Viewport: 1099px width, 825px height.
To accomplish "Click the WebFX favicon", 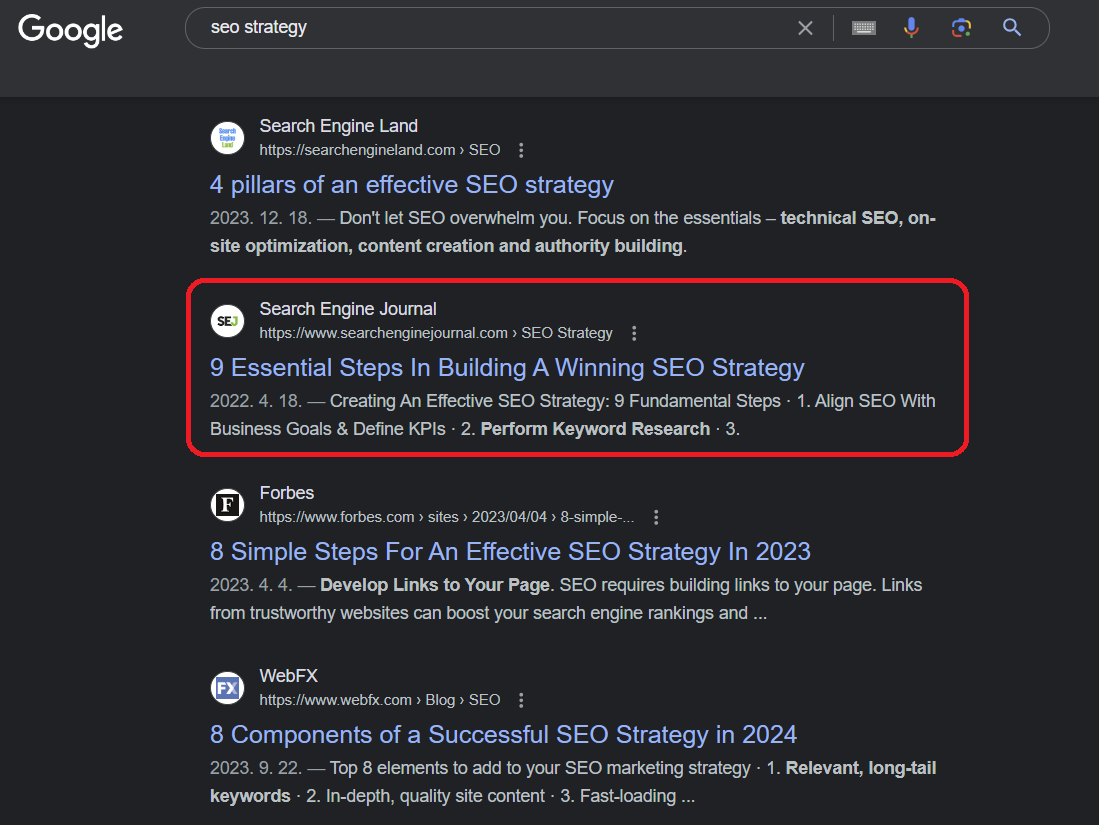I will [227, 688].
